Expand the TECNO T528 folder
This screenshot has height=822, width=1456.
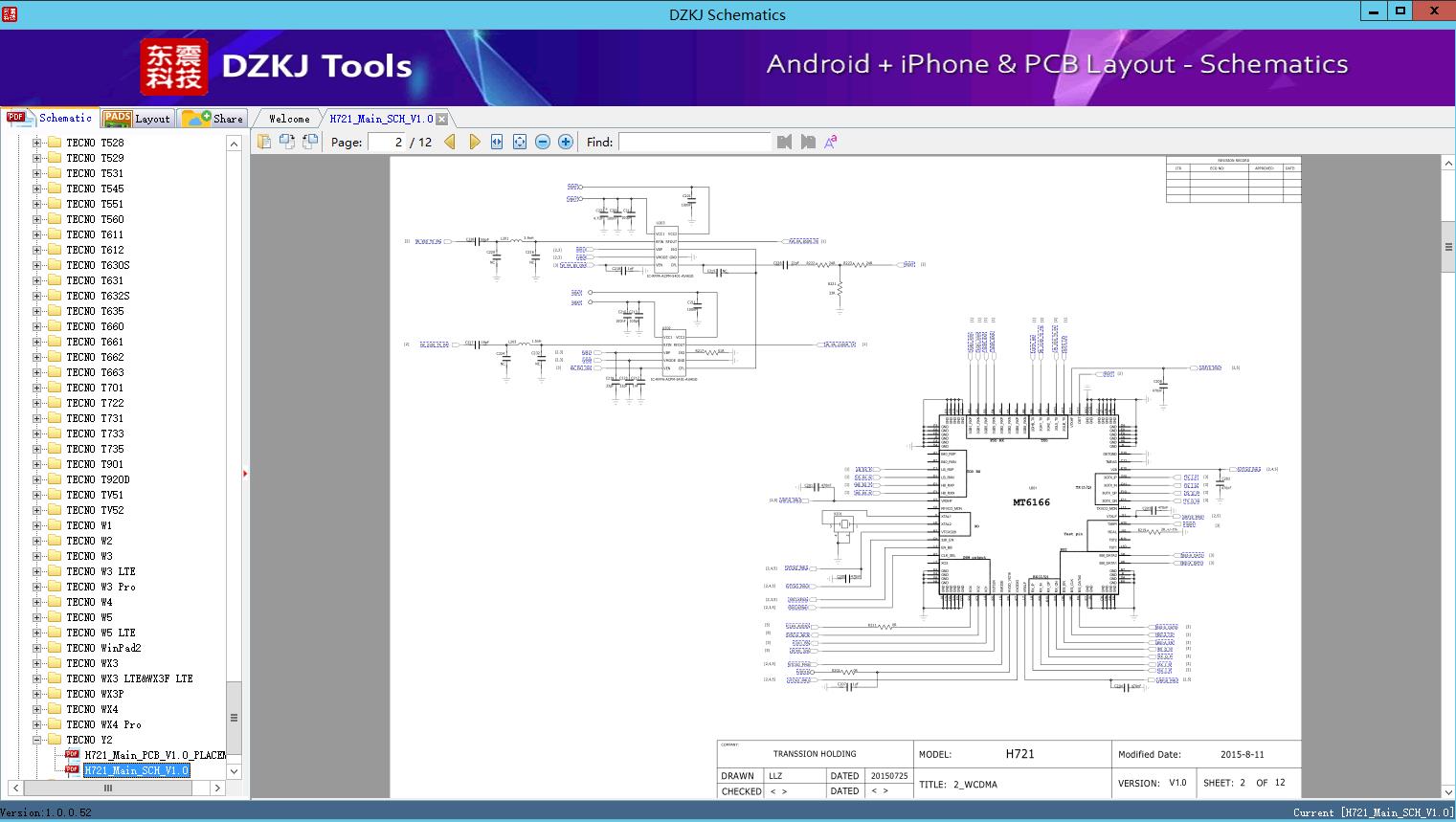(37, 143)
